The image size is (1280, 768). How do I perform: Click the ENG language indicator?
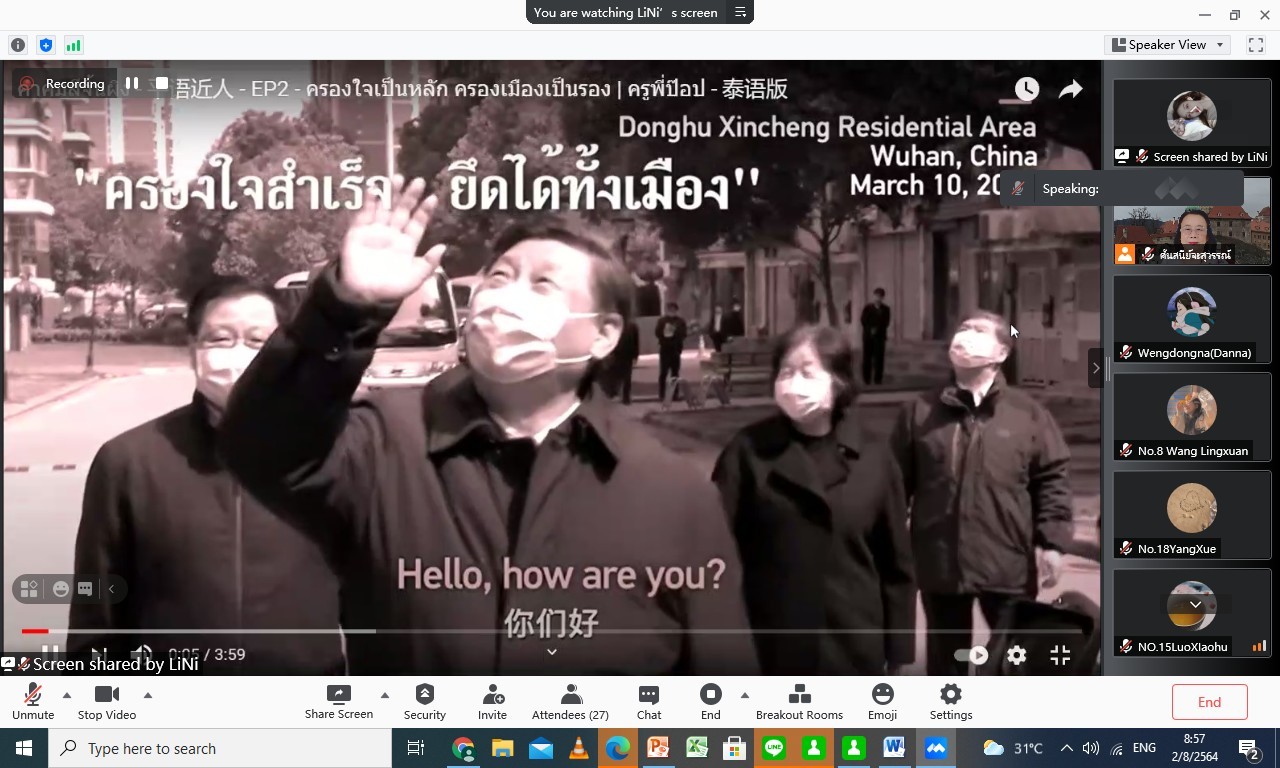[x=1144, y=748]
